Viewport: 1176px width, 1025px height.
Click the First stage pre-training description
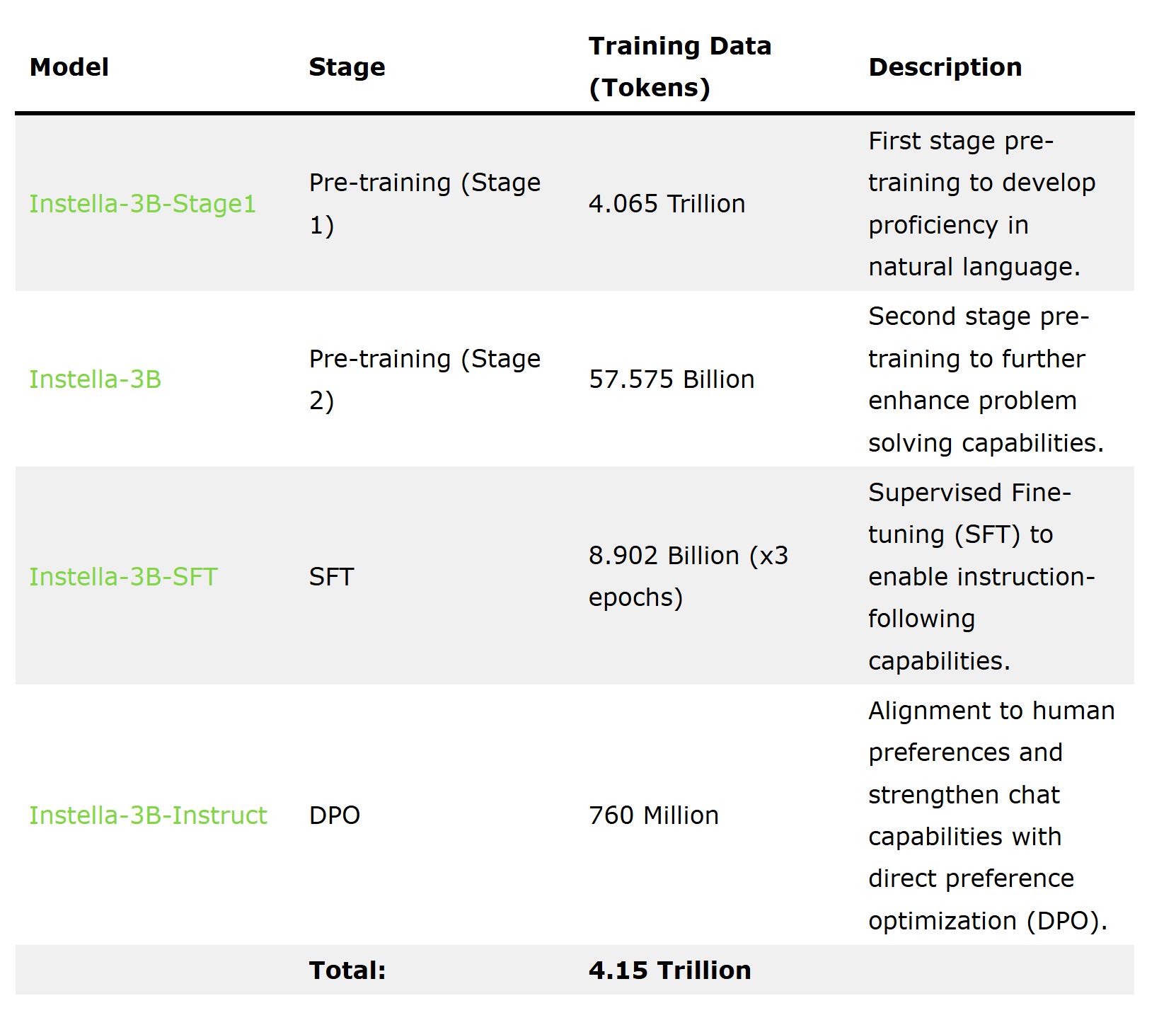(981, 204)
